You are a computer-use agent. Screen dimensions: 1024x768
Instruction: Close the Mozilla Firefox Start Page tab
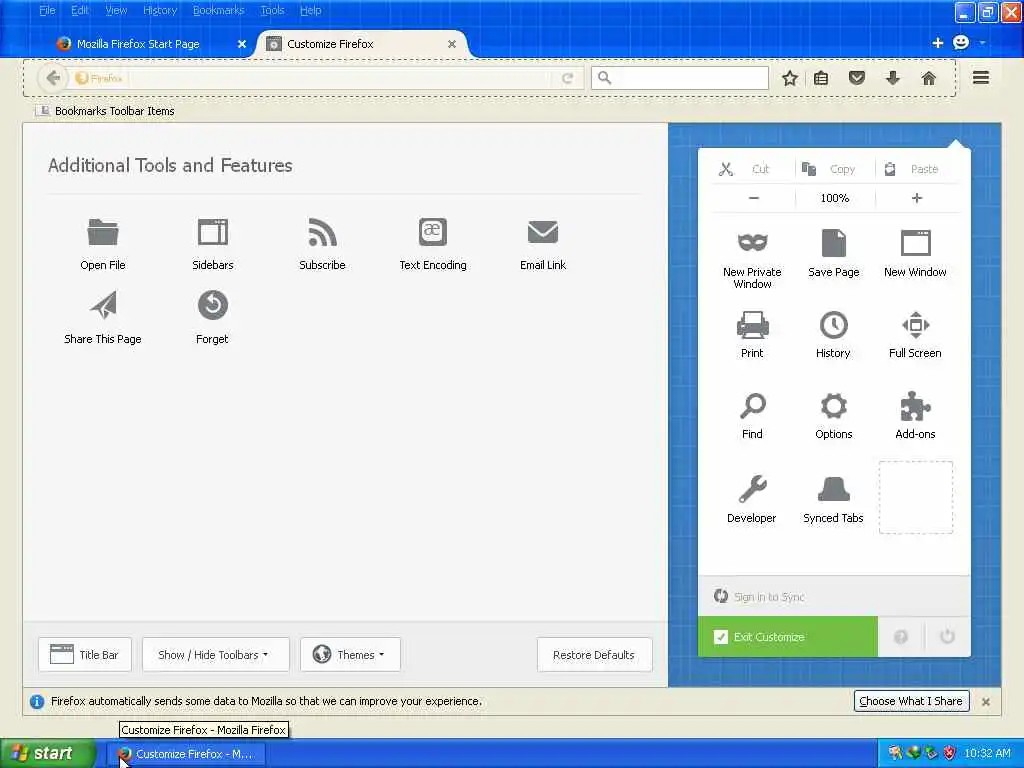[242, 44]
